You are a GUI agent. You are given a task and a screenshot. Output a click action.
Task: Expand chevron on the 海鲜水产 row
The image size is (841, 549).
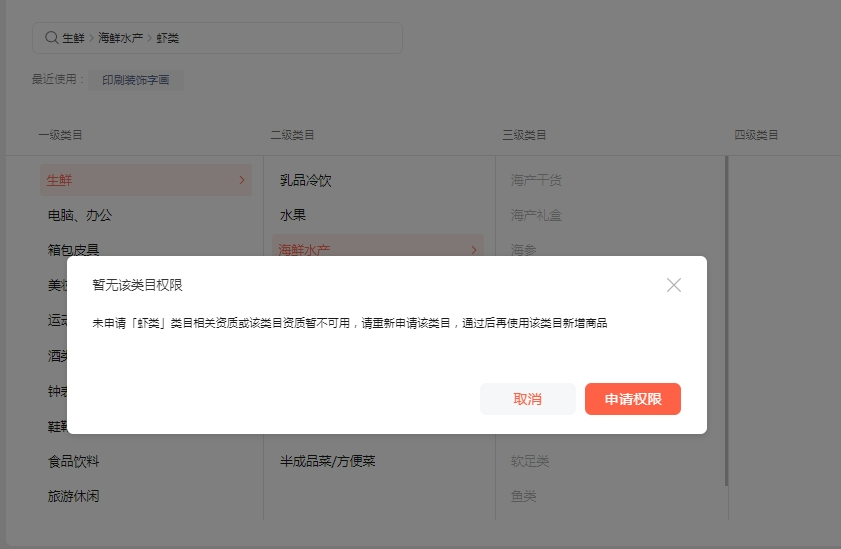(474, 250)
